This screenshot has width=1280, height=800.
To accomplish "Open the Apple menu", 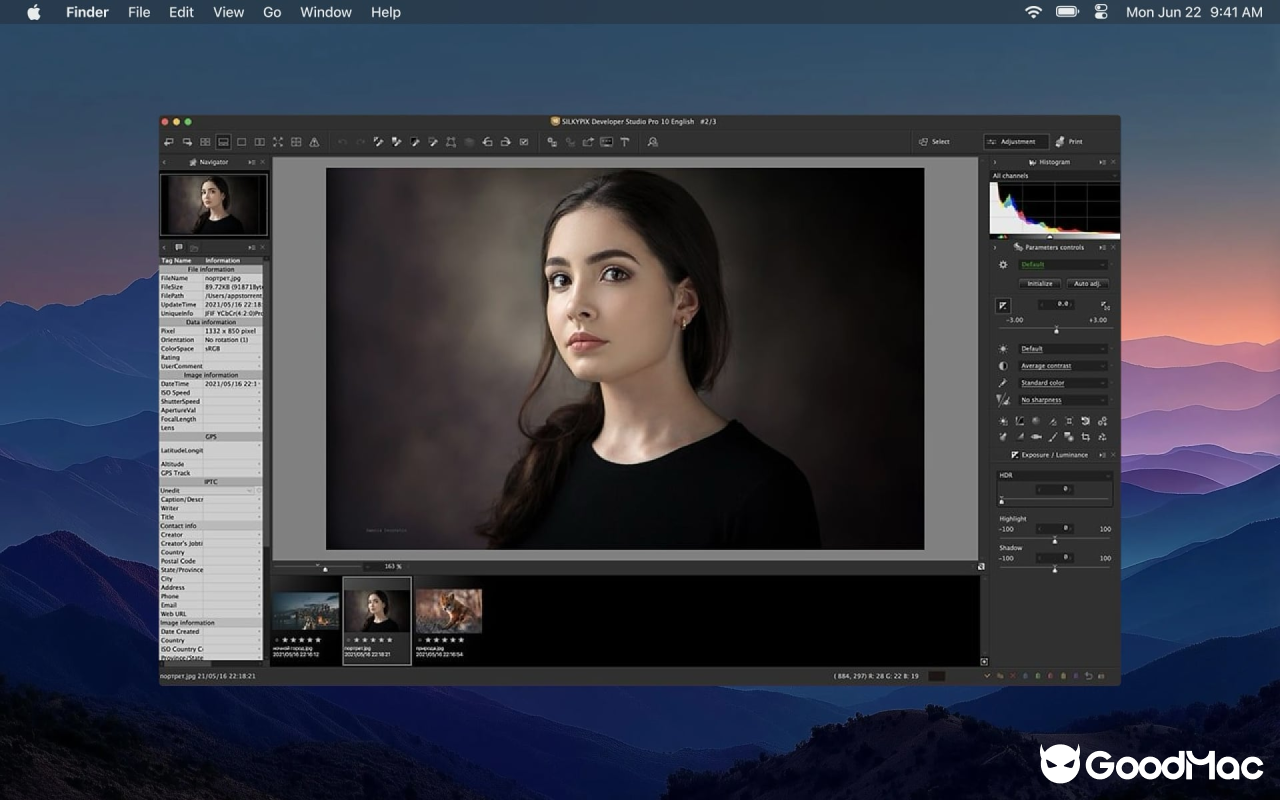I will [x=34, y=12].
